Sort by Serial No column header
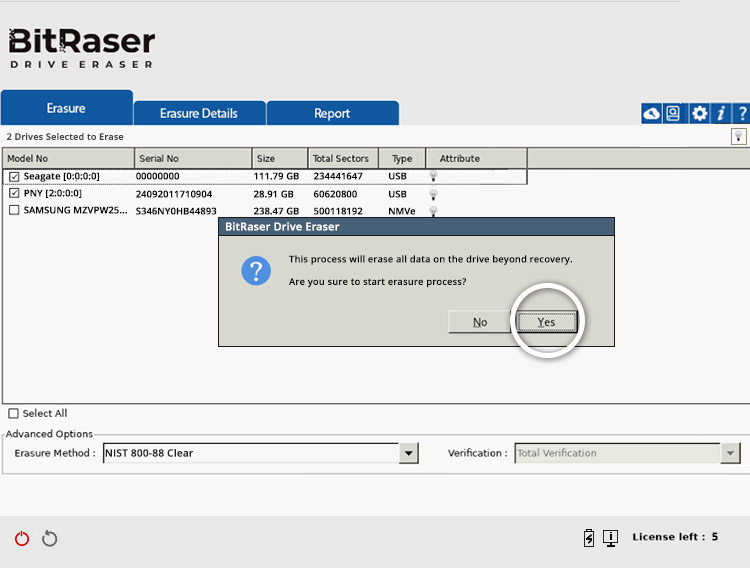The height and width of the screenshot is (568, 750). (193, 158)
